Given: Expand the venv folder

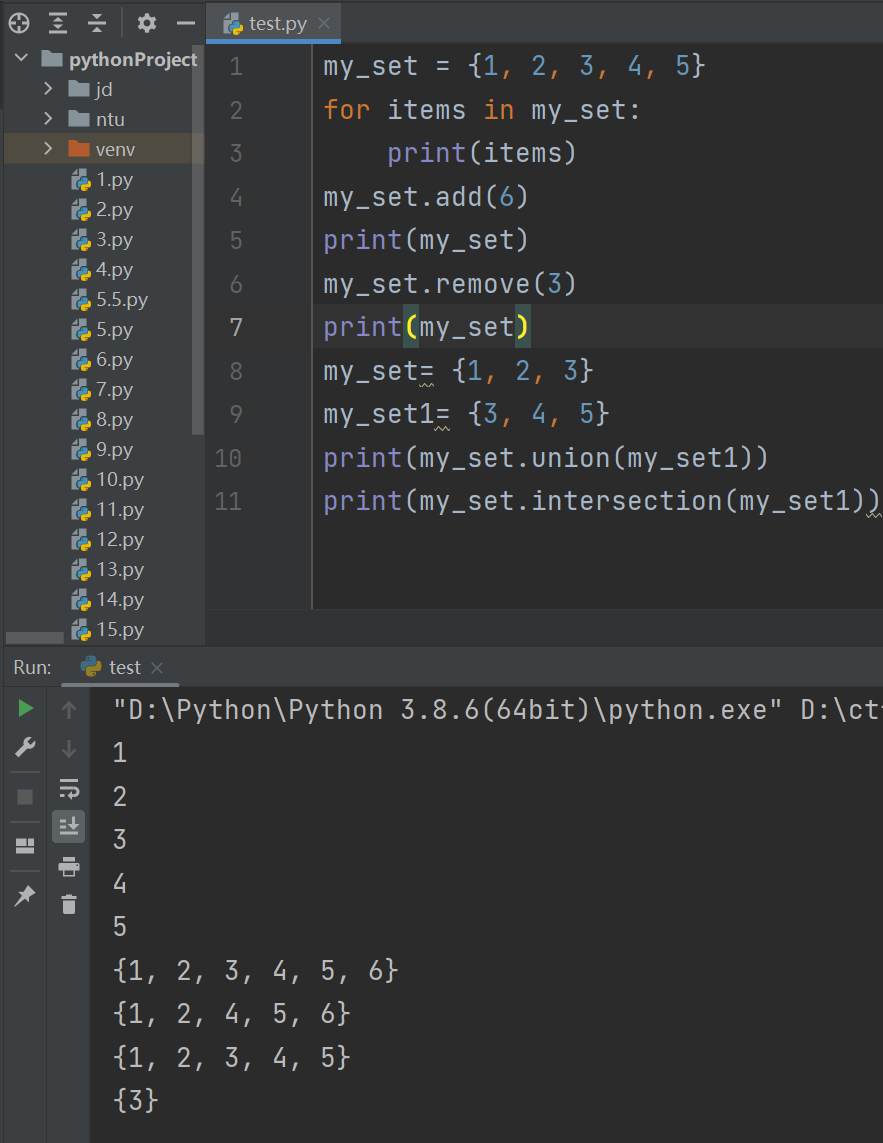Looking at the screenshot, I should coord(48,150).
